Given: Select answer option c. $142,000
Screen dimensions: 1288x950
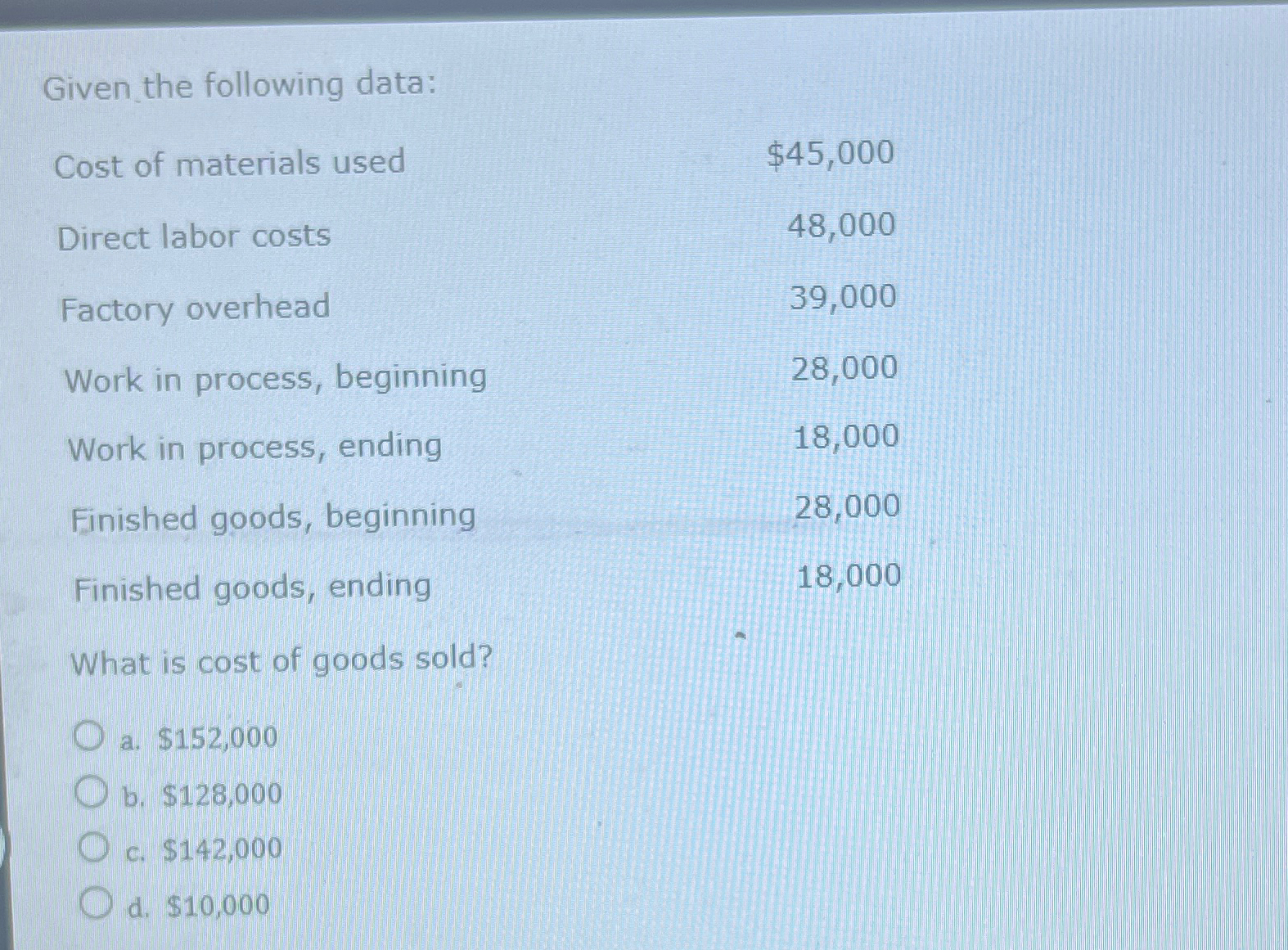Looking at the screenshot, I should coord(205,849).
